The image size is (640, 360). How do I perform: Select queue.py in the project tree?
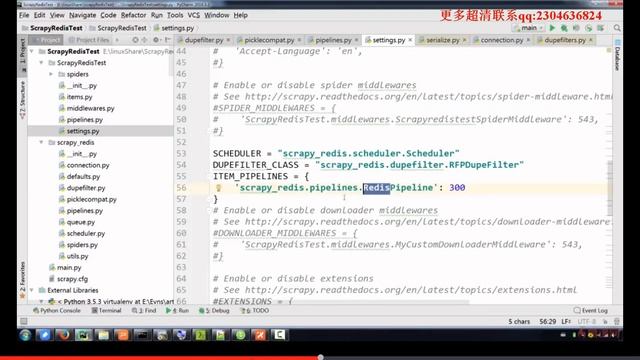pos(80,222)
